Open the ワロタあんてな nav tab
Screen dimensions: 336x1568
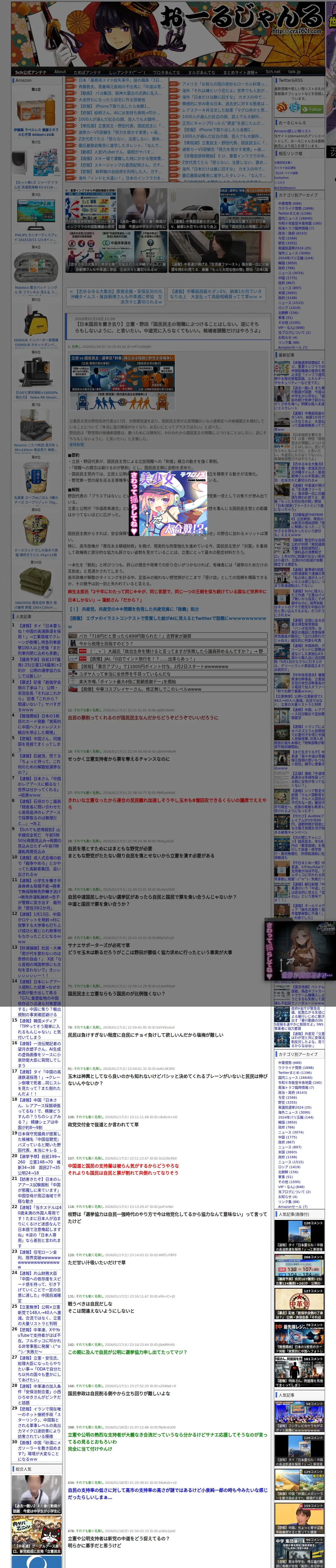pyautogui.click(x=166, y=72)
